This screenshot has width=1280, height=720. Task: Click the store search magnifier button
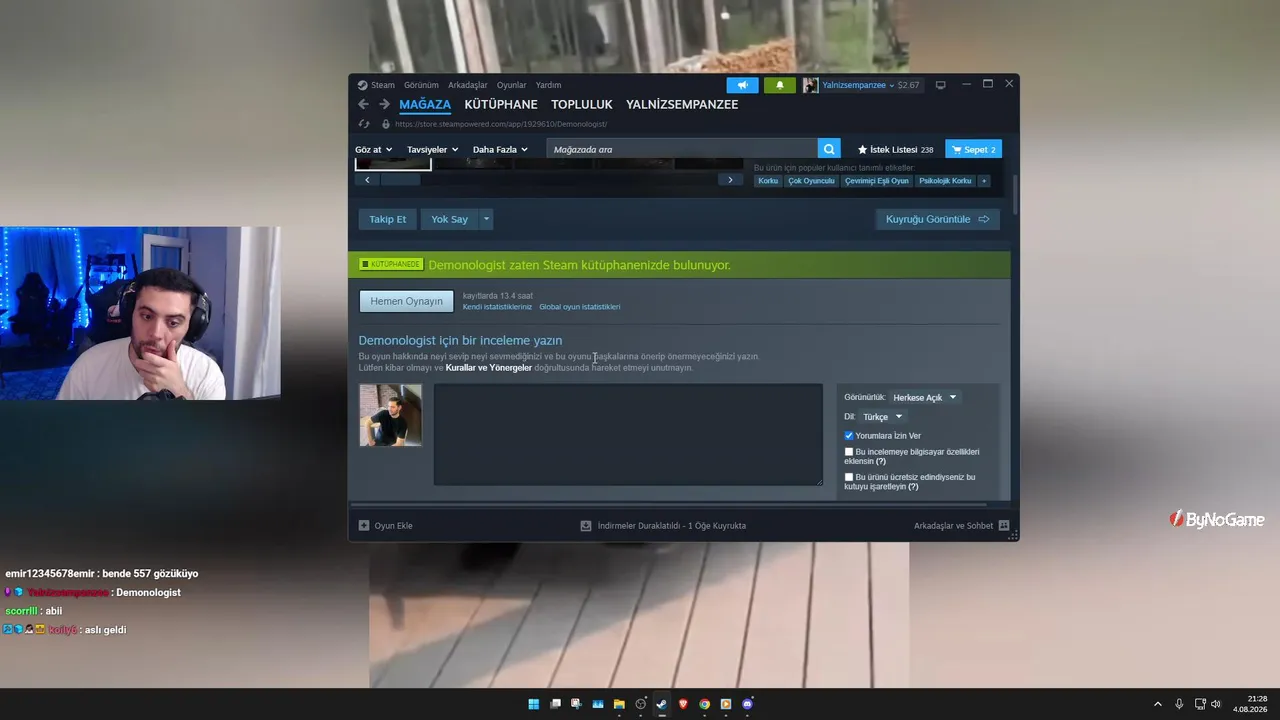(x=829, y=149)
